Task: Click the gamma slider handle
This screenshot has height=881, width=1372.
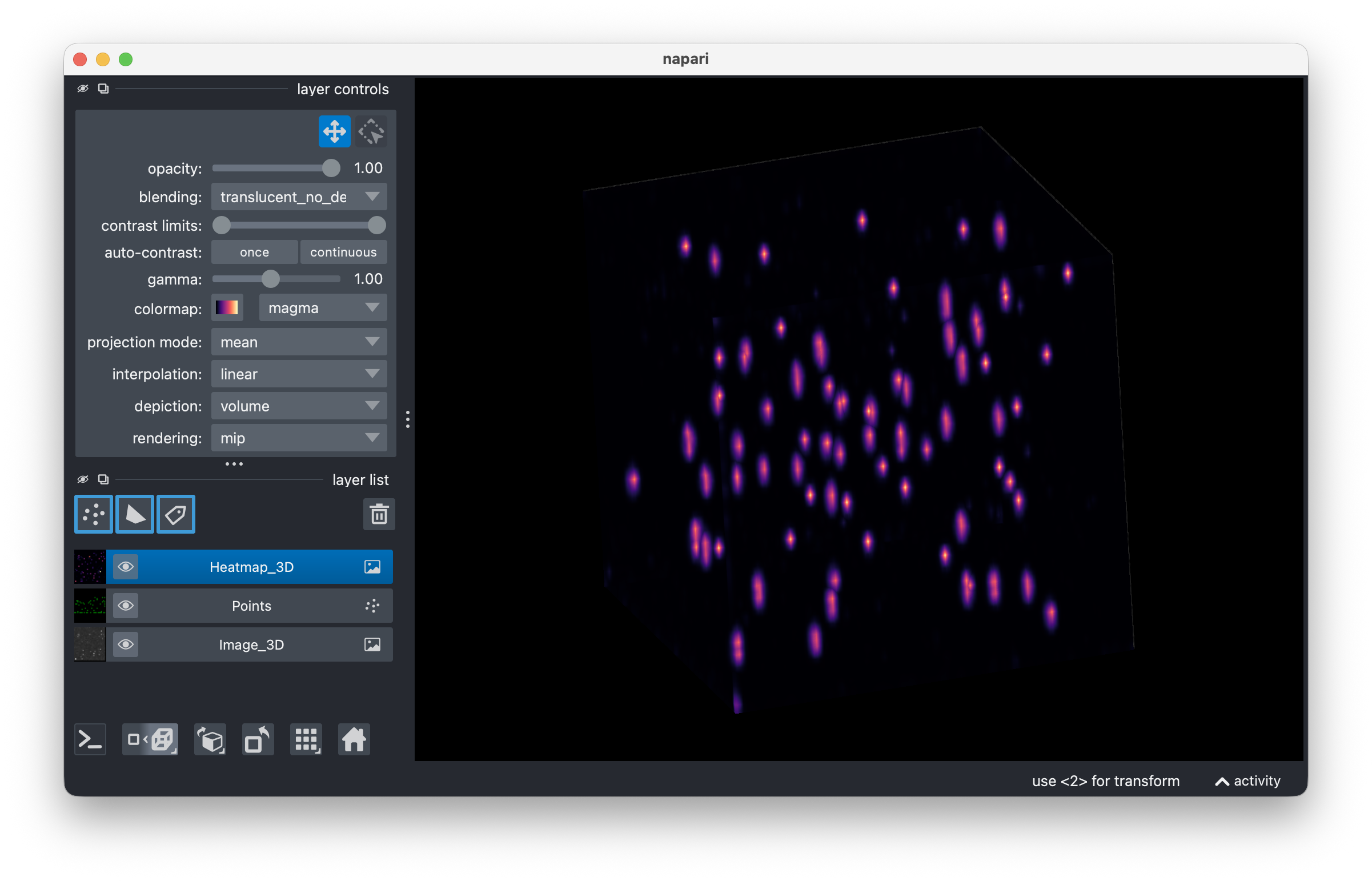Action: (271, 279)
